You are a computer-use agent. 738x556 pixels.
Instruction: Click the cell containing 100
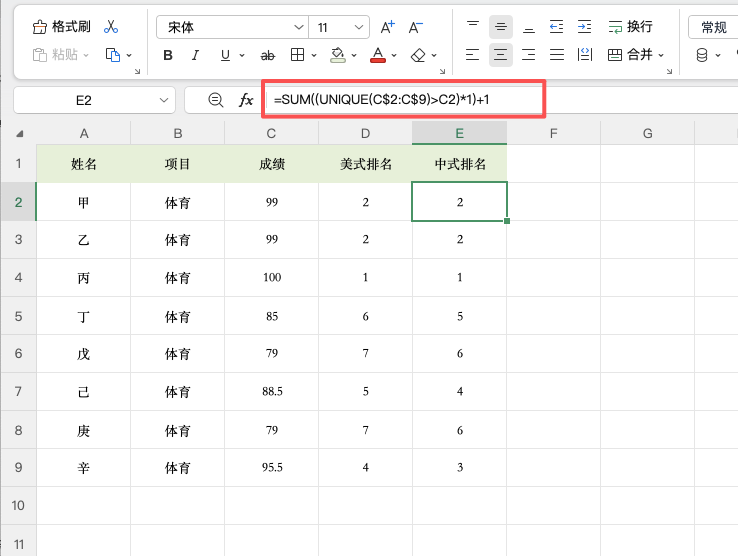coord(272,277)
